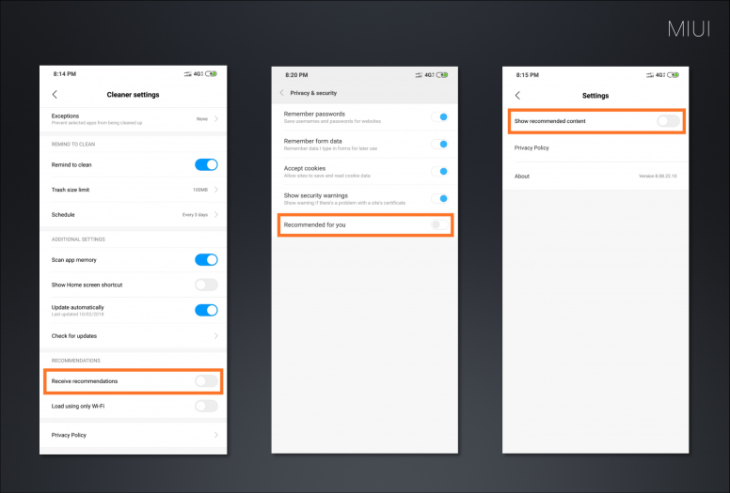
Task: Expand Schedule option set to every 3 days
Action: [x=216, y=214]
